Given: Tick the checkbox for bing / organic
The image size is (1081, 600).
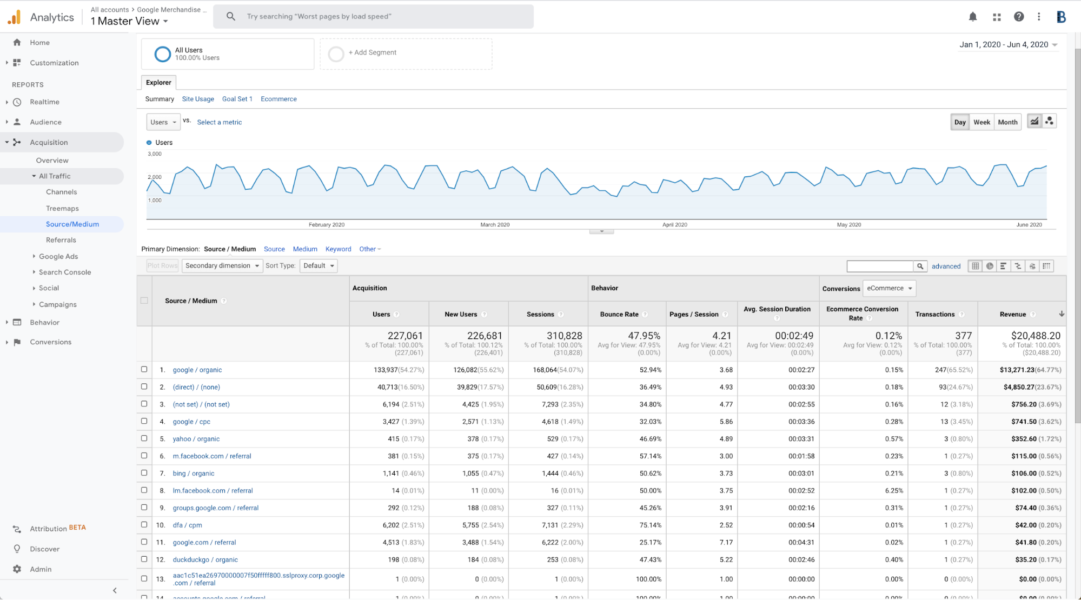Looking at the screenshot, I should (x=144, y=473).
